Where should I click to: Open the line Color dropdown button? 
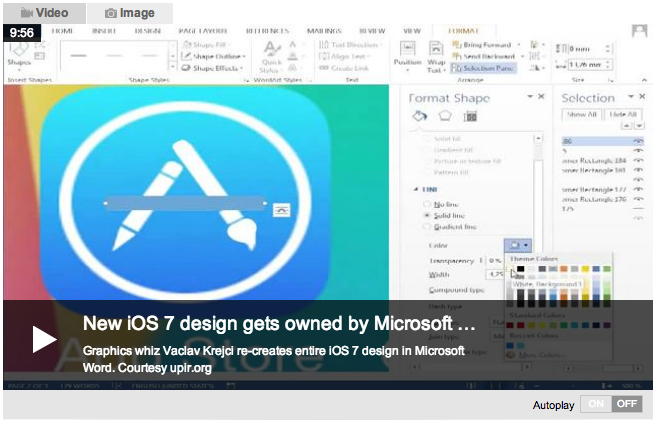point(518,245)
